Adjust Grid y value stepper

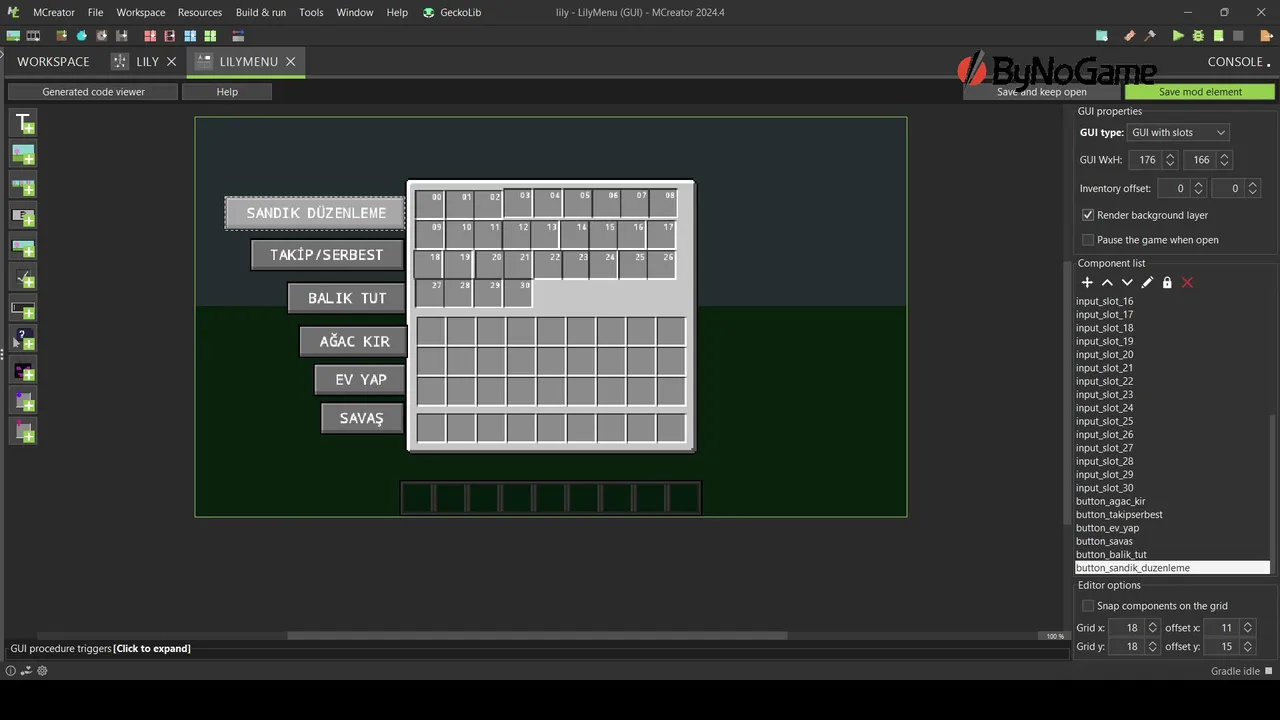[x=1152, y=647]
